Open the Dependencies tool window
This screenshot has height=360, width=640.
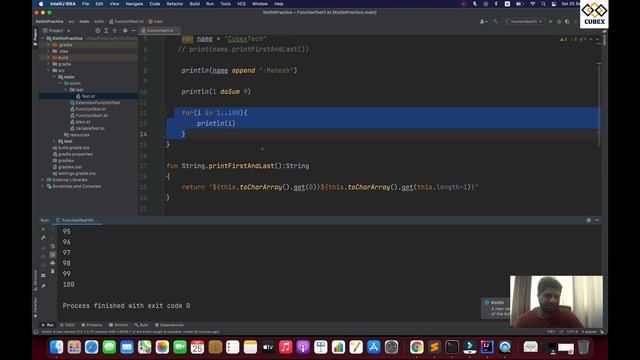pos(169,325)
